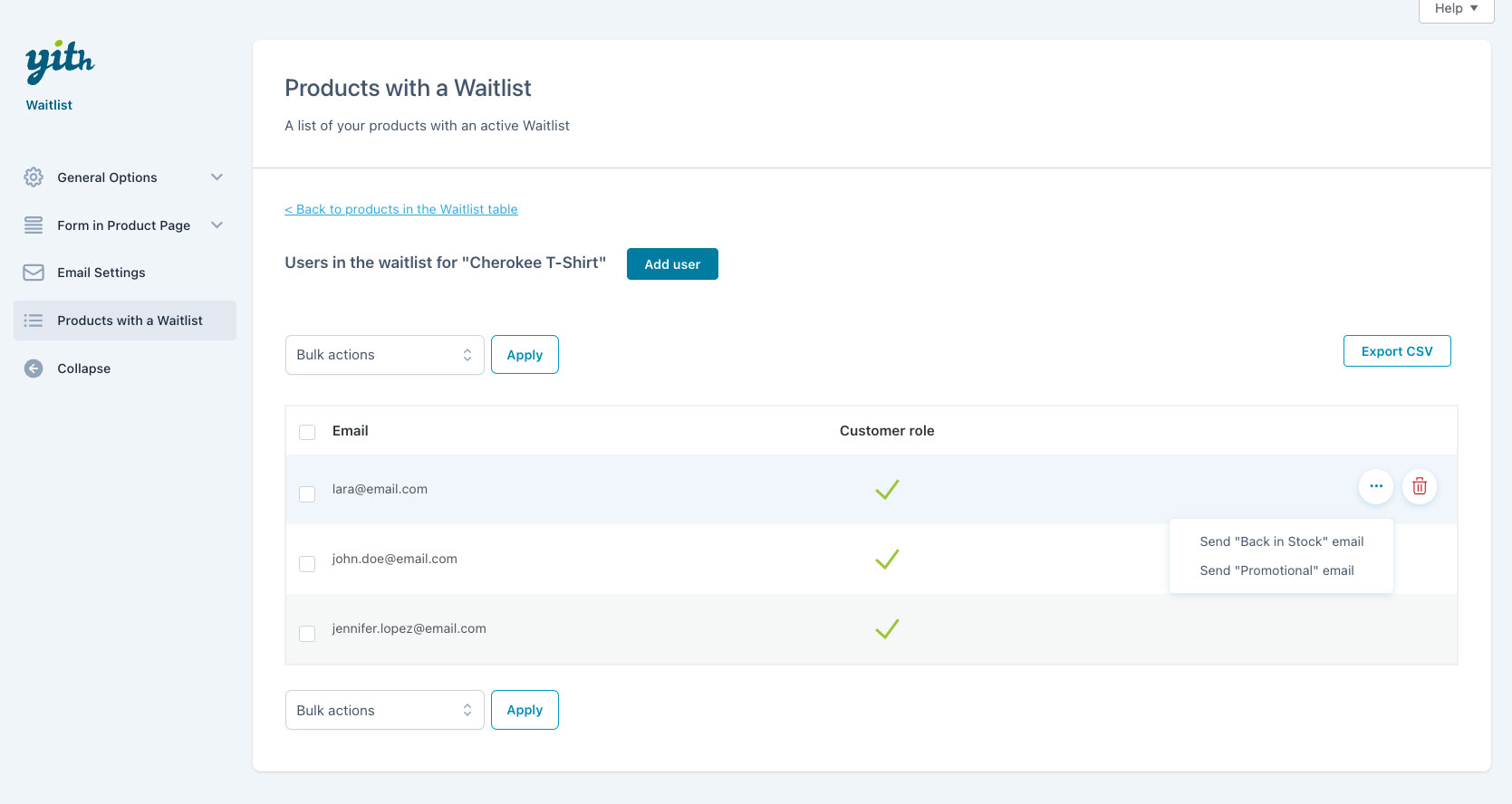Image resolution: width=1512 pixels, height=804 pixels.
Task: Click the Products with a Waitlist list icon
Action: tap(34, 321)
